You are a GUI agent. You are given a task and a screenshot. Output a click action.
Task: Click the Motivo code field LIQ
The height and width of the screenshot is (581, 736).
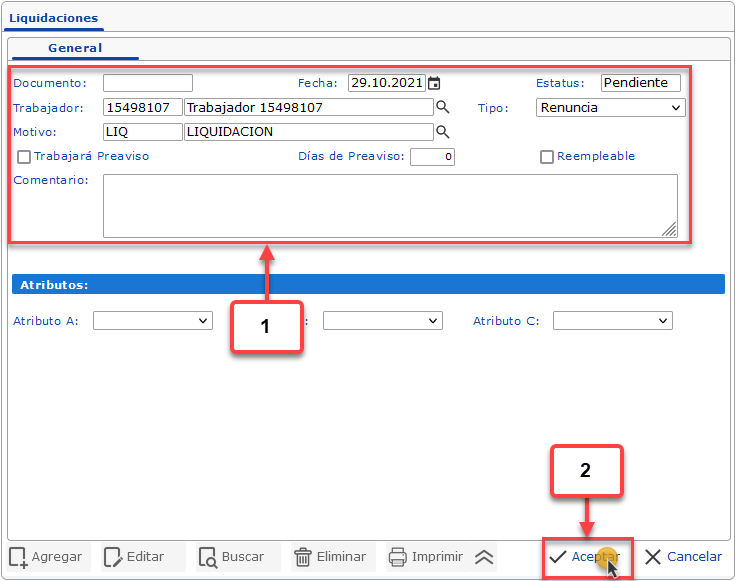click(x=143, y=132)
